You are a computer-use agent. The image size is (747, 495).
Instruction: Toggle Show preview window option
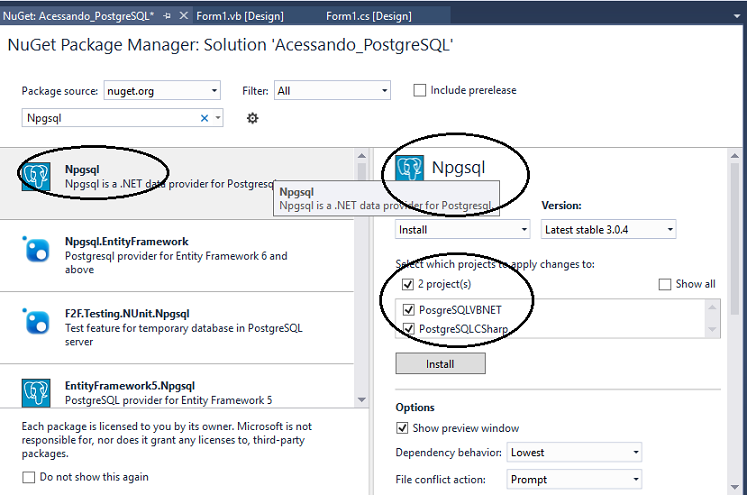click(x=402, y=428)
